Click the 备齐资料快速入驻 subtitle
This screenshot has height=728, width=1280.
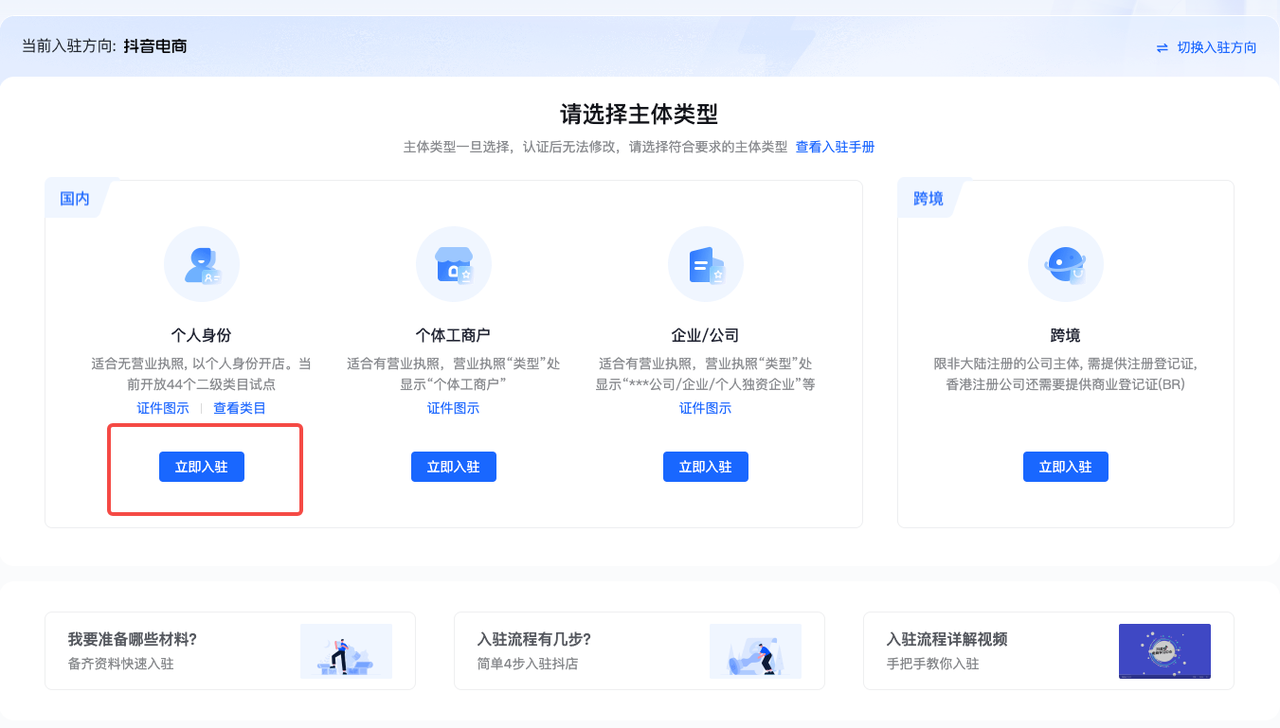[121, 663]
